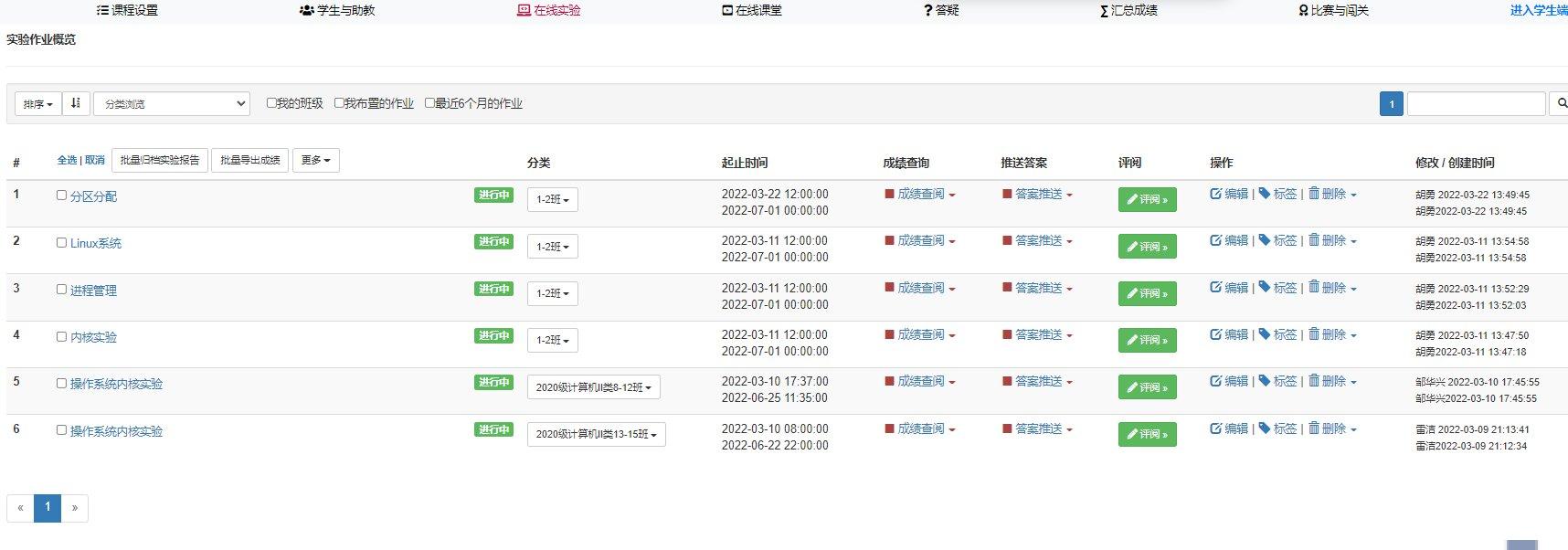1568x550 pixels.
Task: Check the box for row 6 操作系统内核实验
Action: (61, 430)
